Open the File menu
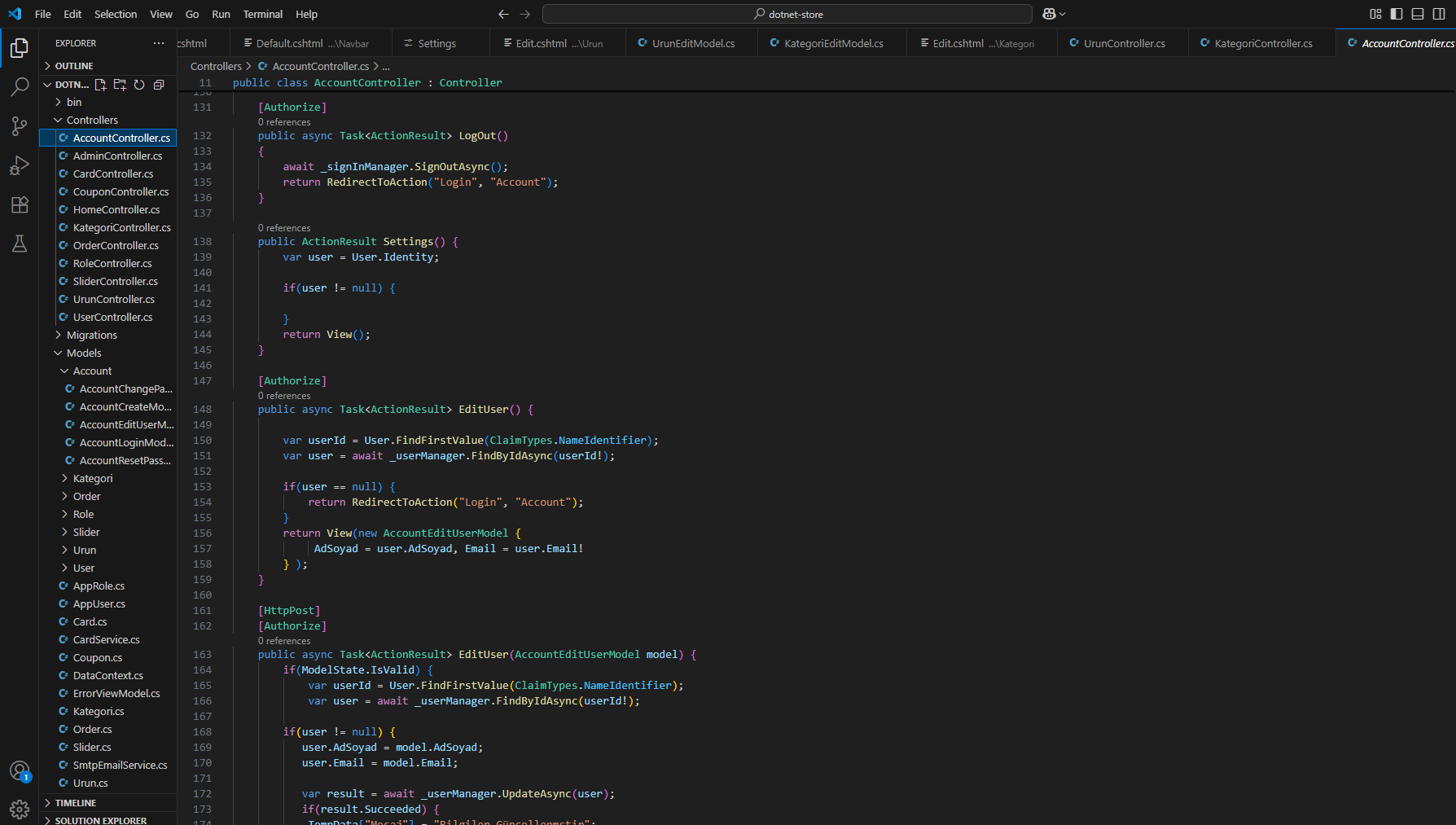 point(43,14)
